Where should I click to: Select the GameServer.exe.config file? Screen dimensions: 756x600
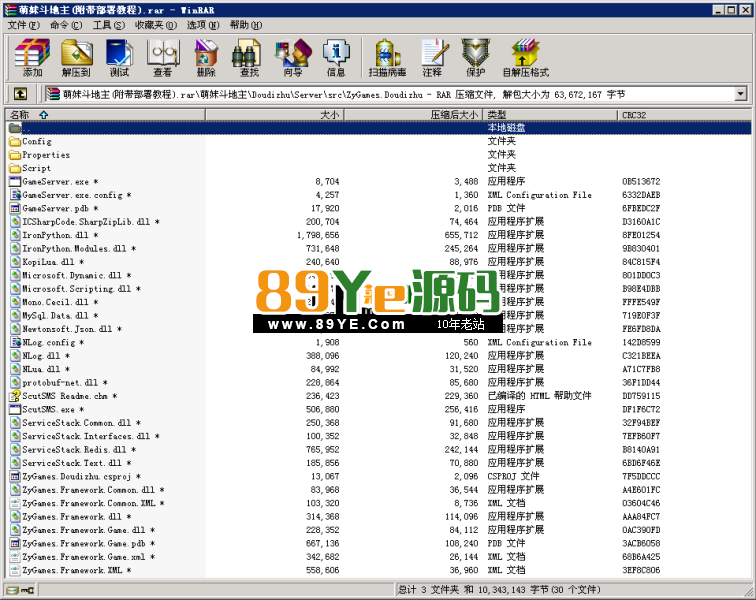point(378,195)
